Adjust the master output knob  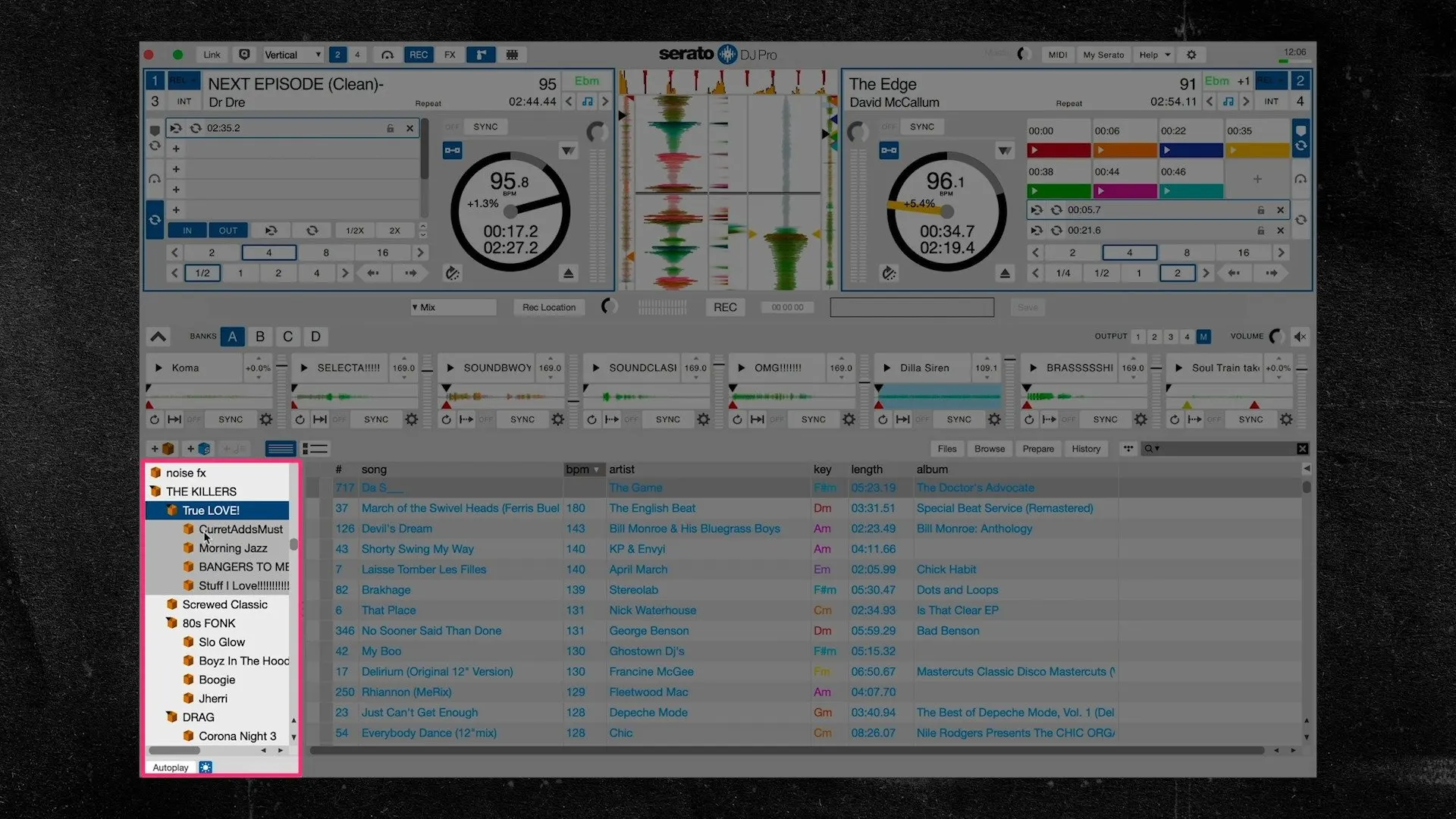click(x=1023, y=54)
